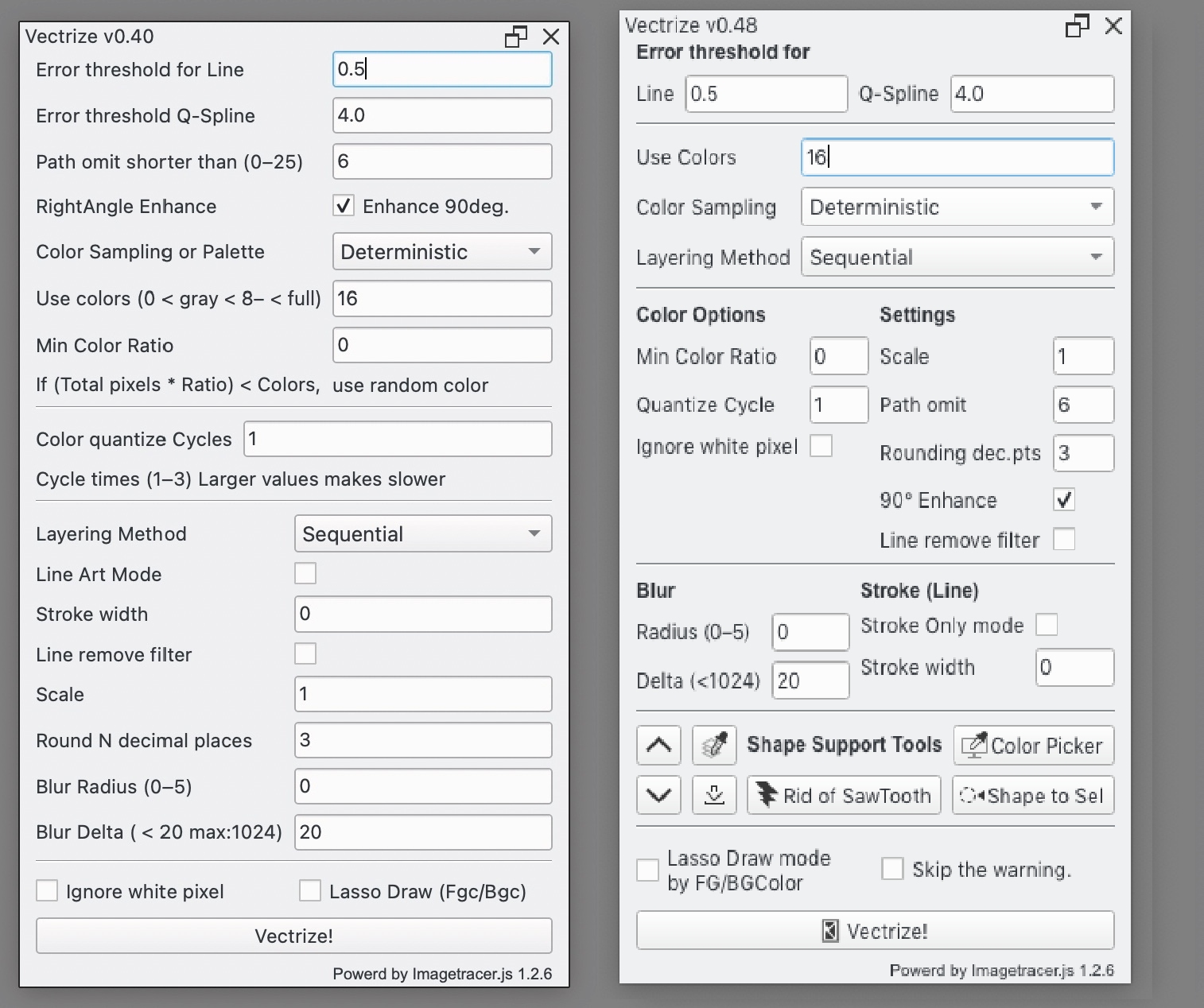
Task: Check Ignore white pixel in Vectrize v0.40
Action: 47,890
